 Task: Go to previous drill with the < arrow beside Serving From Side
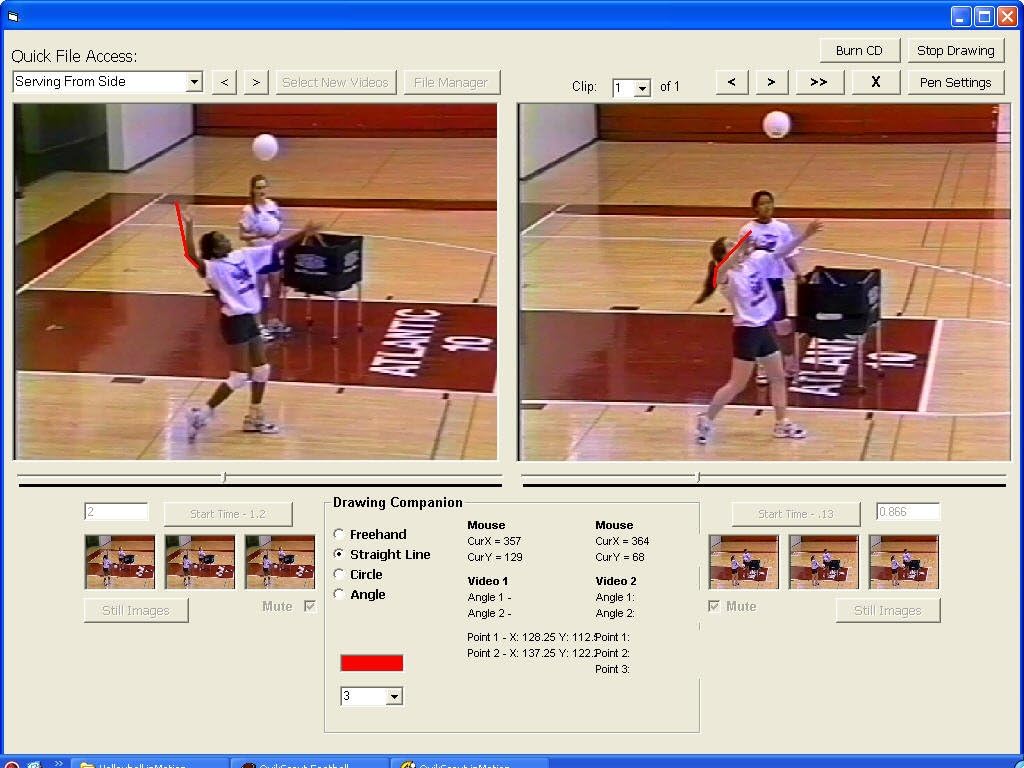click(x=224, y=82)
